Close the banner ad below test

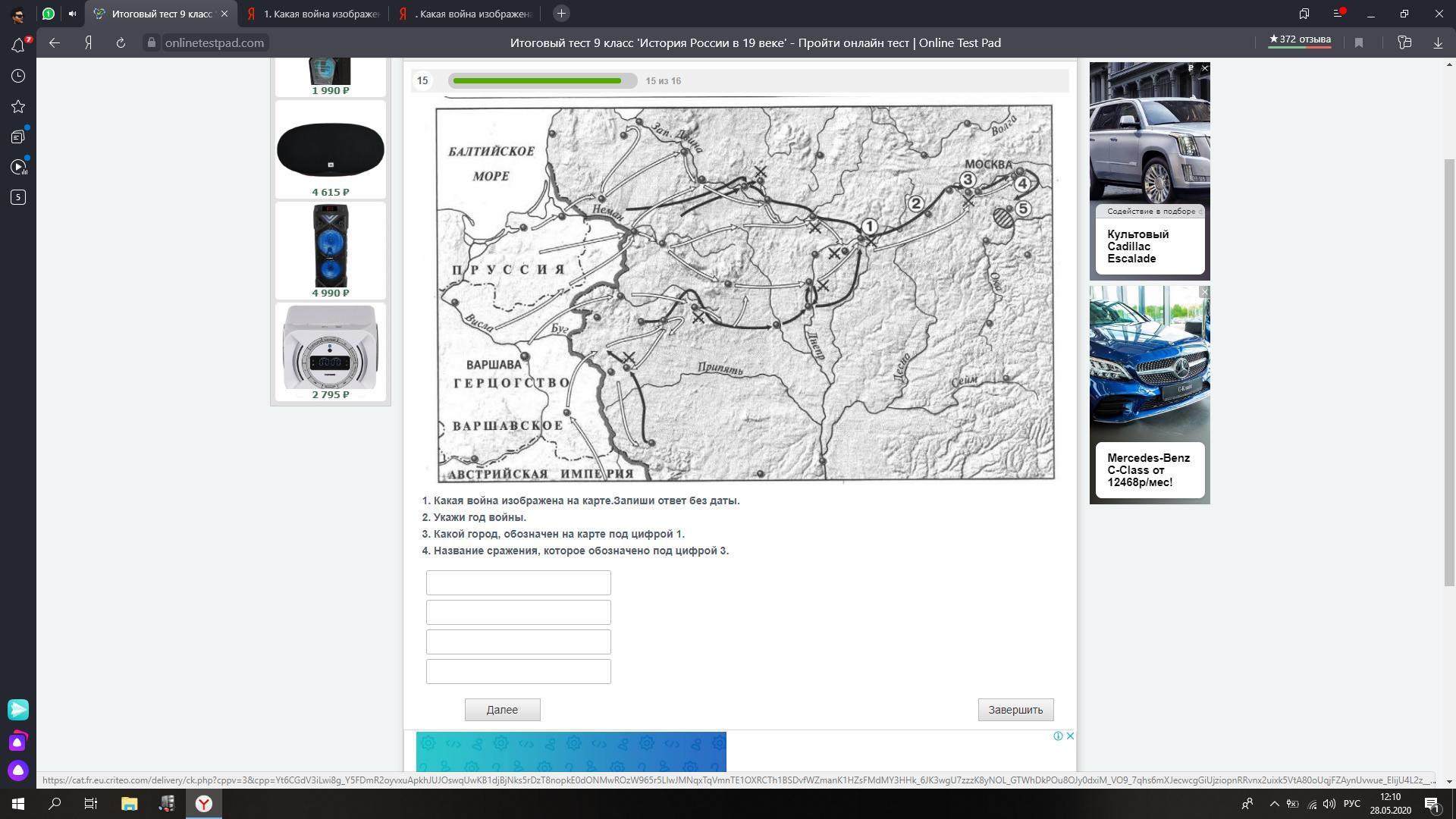(x=1070, y=736)
